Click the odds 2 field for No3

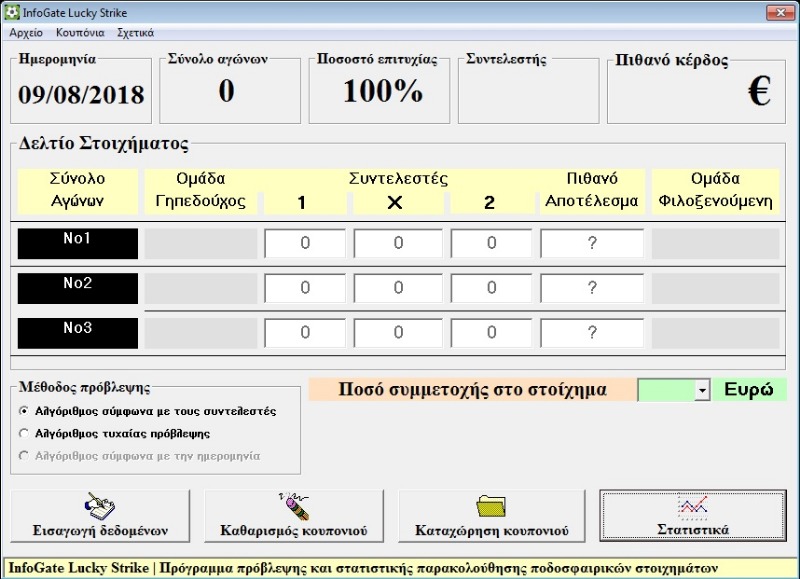tap(490, 332)
